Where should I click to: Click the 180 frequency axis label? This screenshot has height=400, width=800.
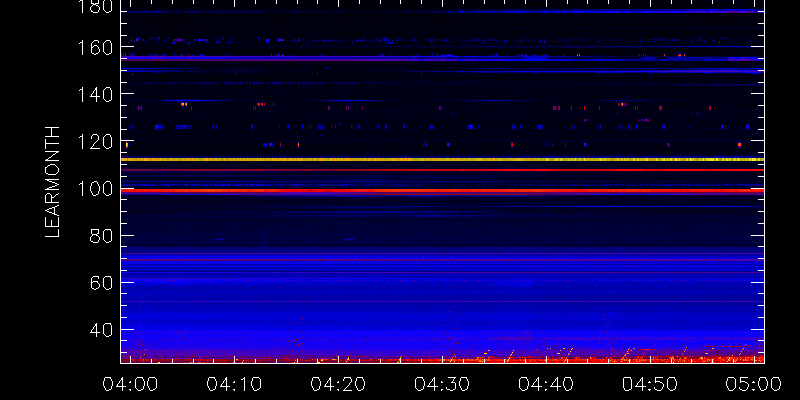pyautogui.click(x=94, y=7)
